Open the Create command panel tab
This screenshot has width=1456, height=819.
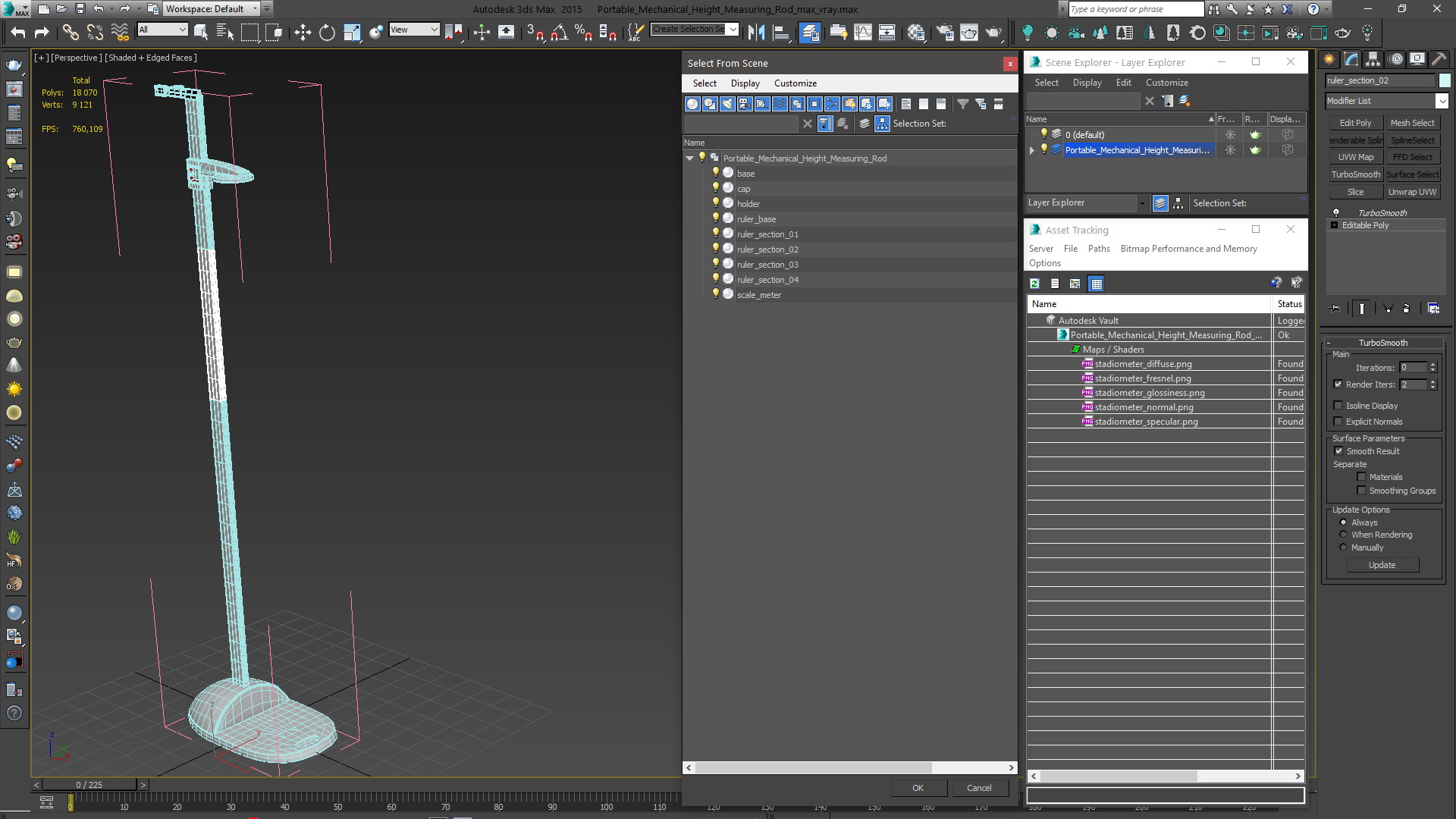(x=1329, y=59)
